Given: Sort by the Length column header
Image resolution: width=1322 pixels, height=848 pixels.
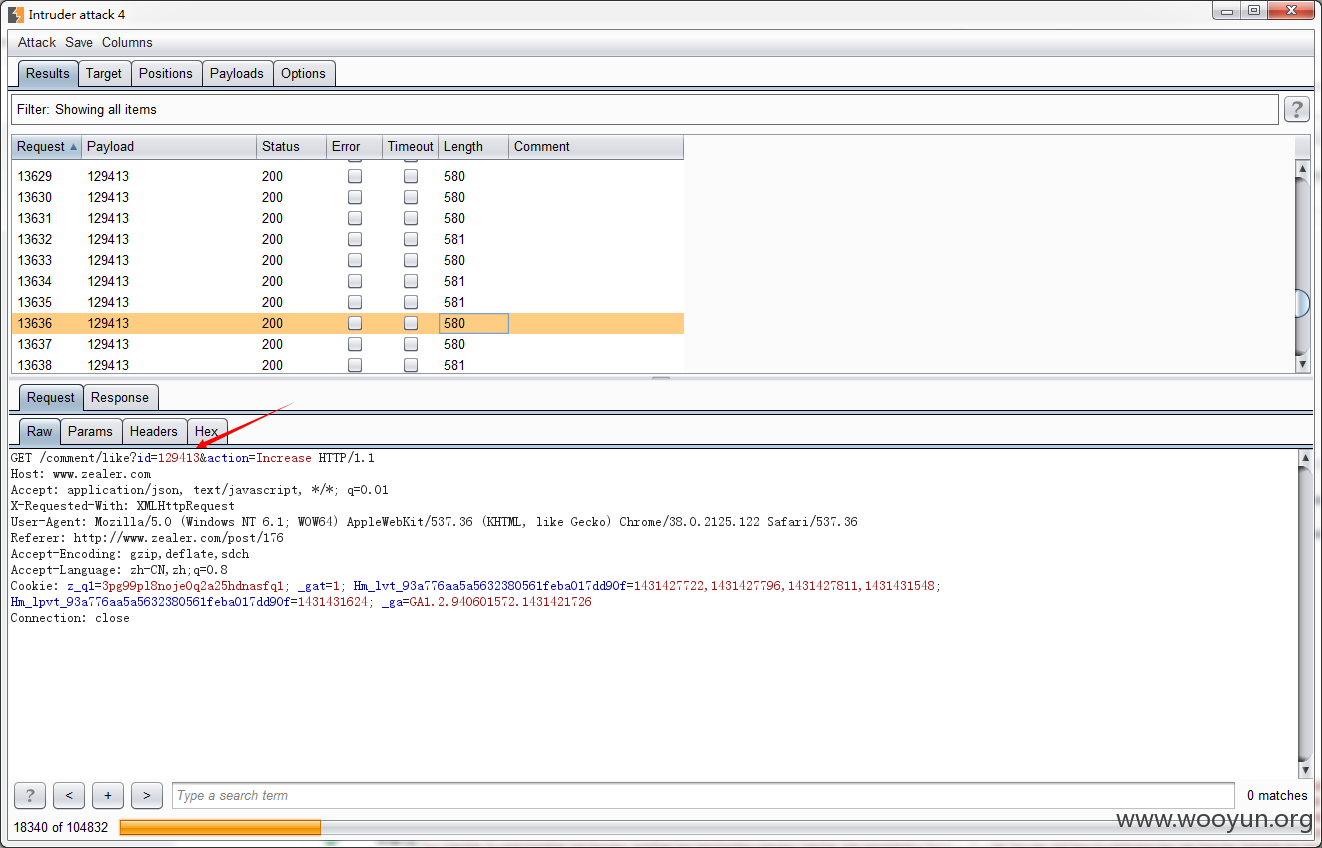Looking at the screenshot, I should (474, 146).
